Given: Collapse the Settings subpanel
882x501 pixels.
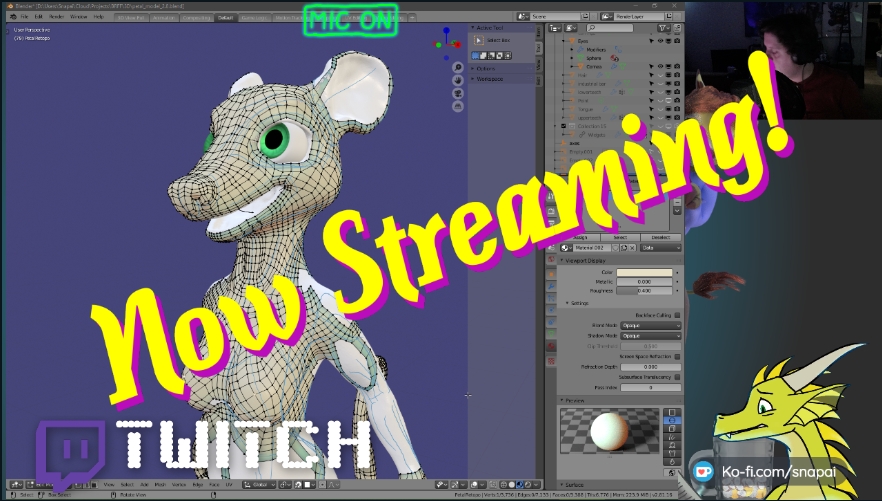Looking at the screenshot, I should (578, 303).
